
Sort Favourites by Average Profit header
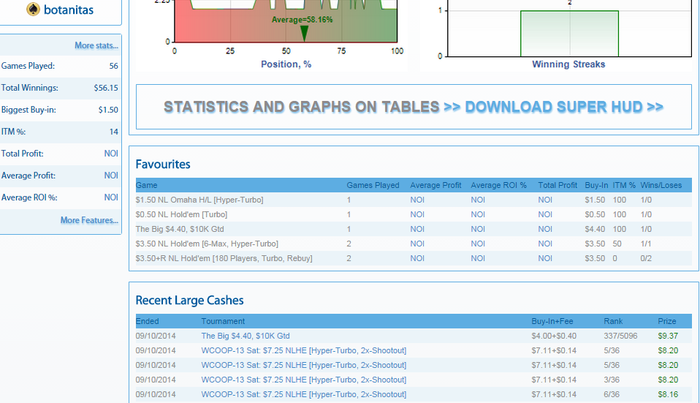click(436, 185)
